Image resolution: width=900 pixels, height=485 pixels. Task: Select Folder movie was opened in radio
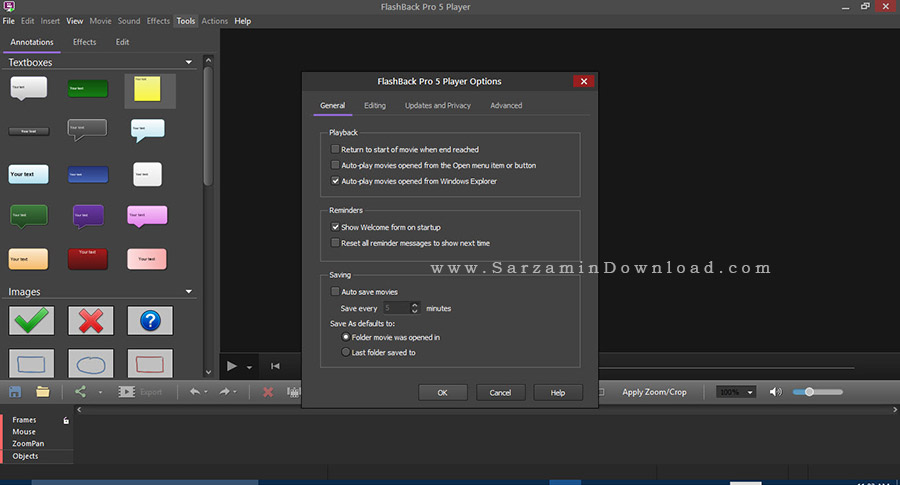346,337
